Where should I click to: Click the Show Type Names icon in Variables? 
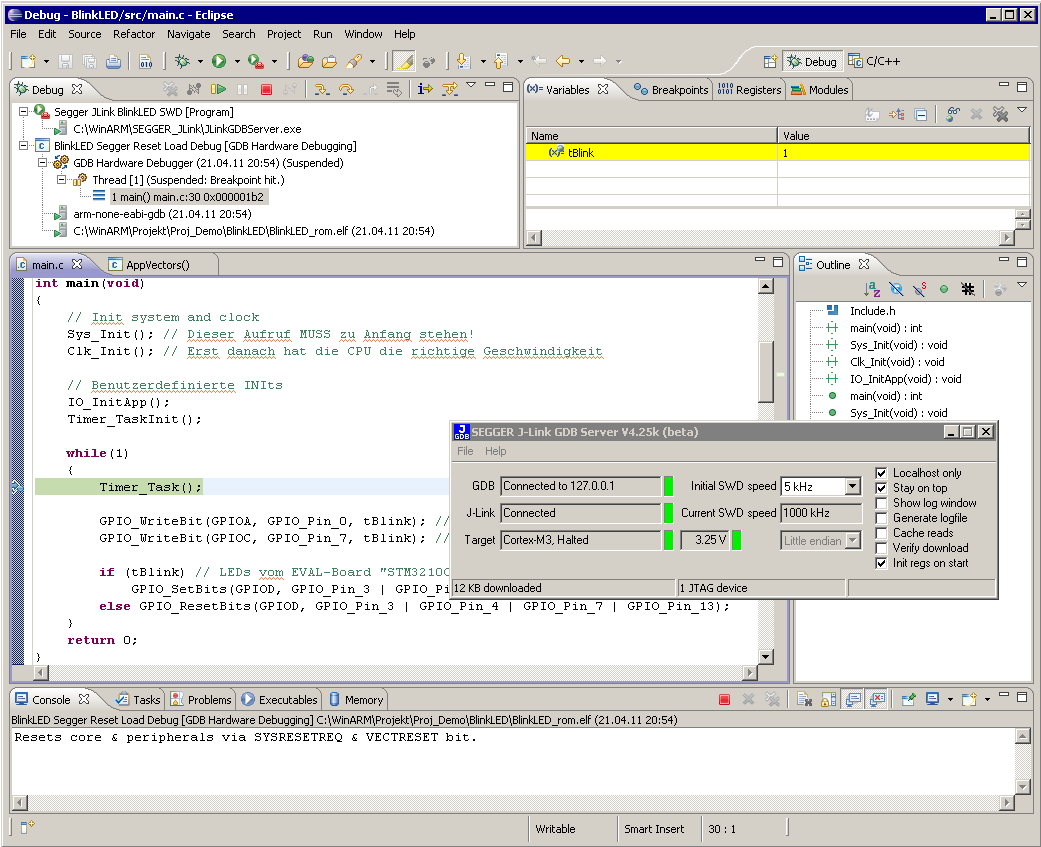(872, 114)
